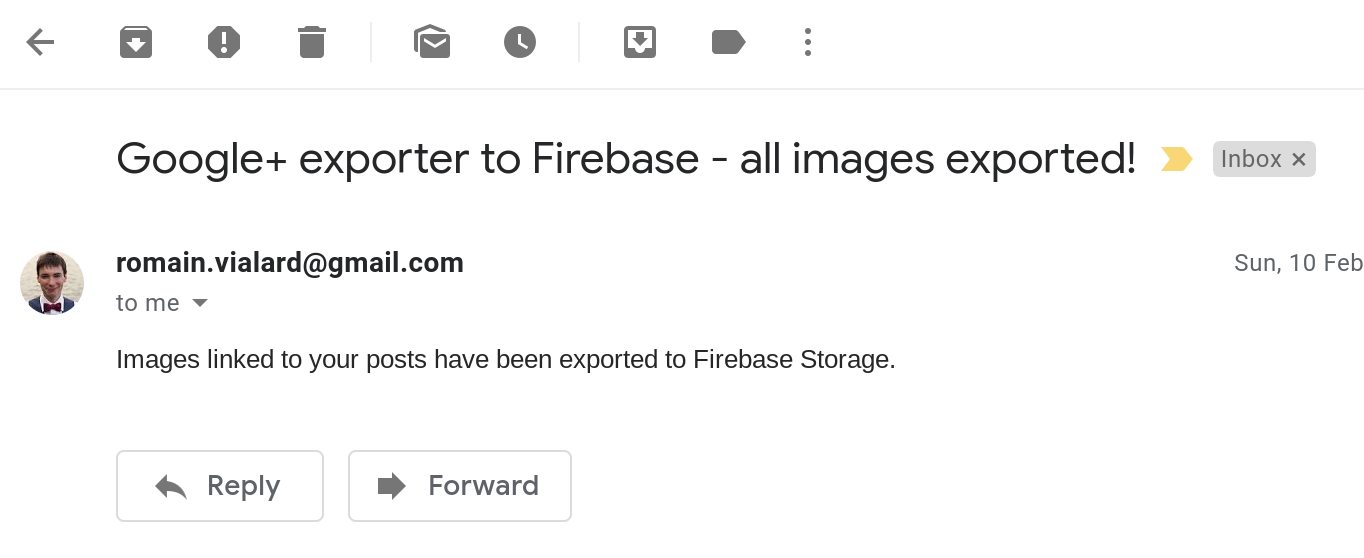
Task: Go back to the inbox list
Action: [x=40, y=42]
